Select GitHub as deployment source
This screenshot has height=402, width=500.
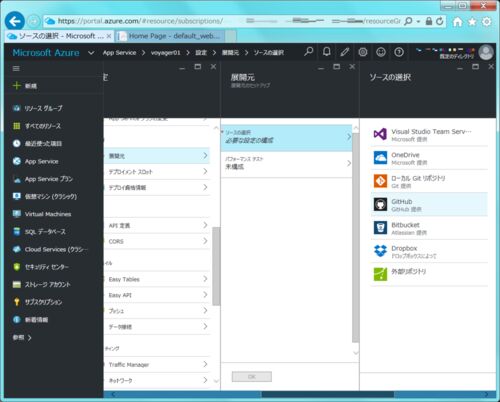pyautogui.click(x=429, y=205)
